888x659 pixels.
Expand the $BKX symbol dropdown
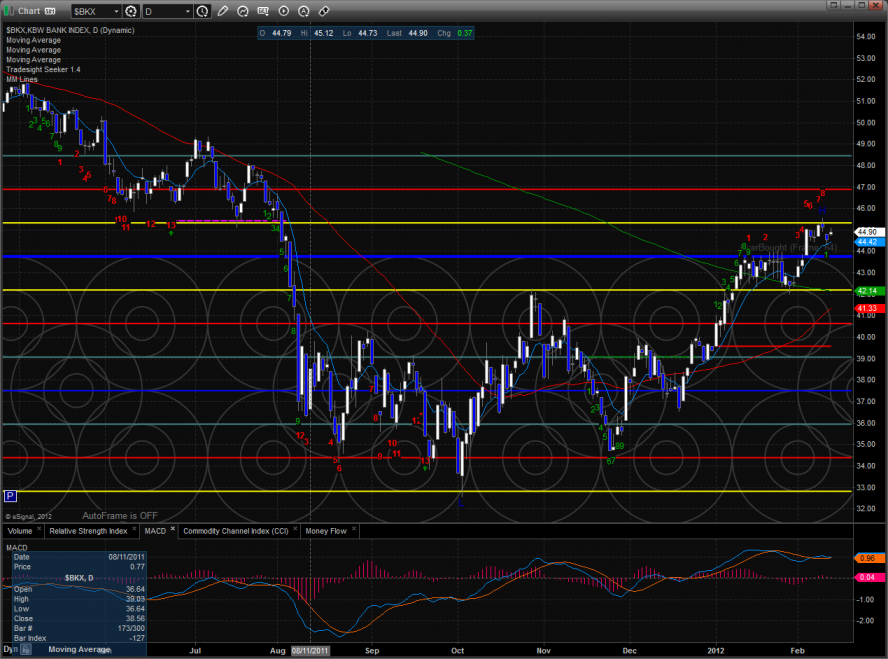pos(117,11)
